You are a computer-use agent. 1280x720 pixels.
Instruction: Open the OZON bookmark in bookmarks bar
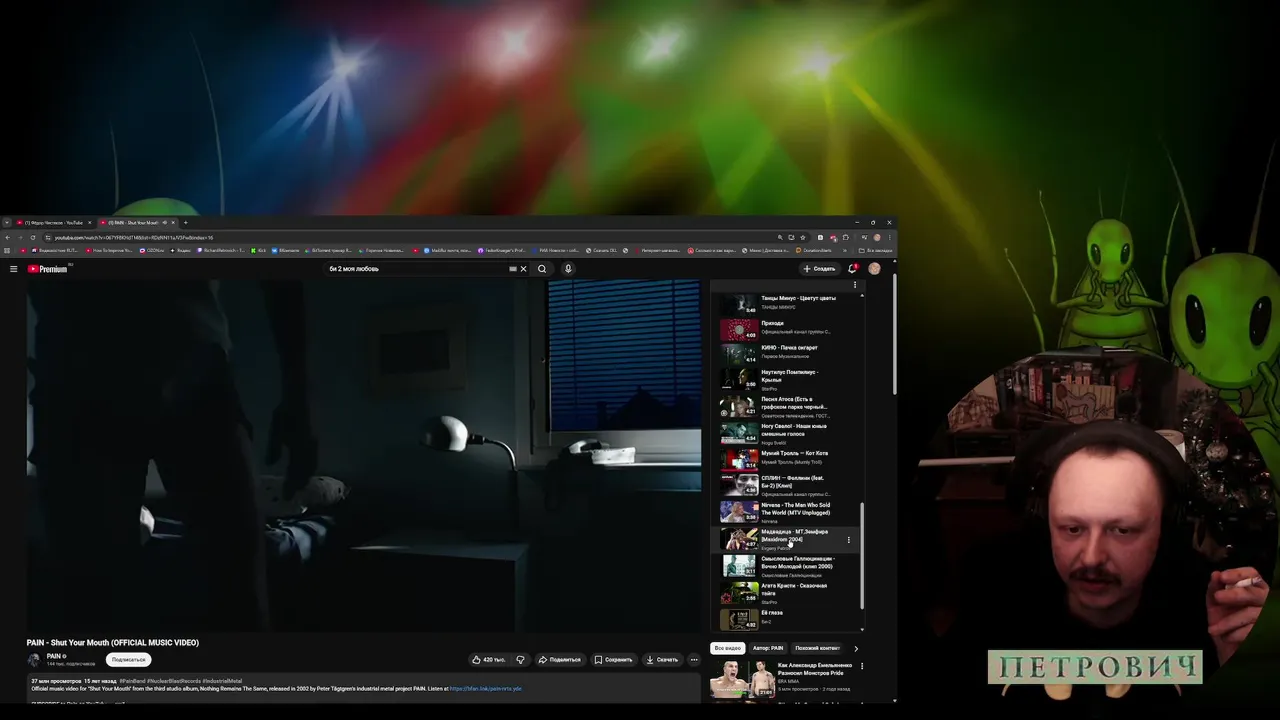tap(152, 250)
